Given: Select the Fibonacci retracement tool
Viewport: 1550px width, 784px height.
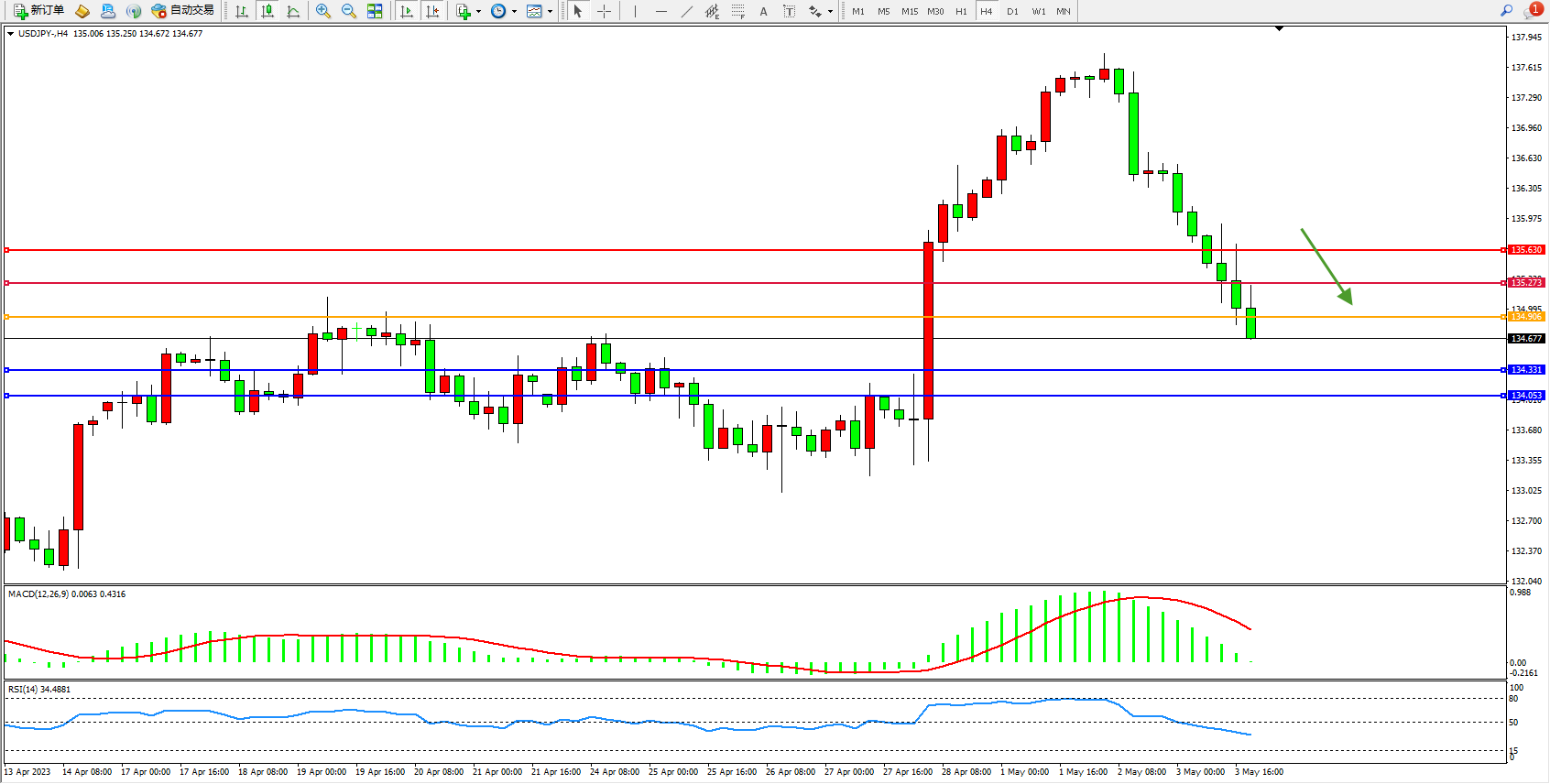Looking at the screenshot, I should pos(738,11).
